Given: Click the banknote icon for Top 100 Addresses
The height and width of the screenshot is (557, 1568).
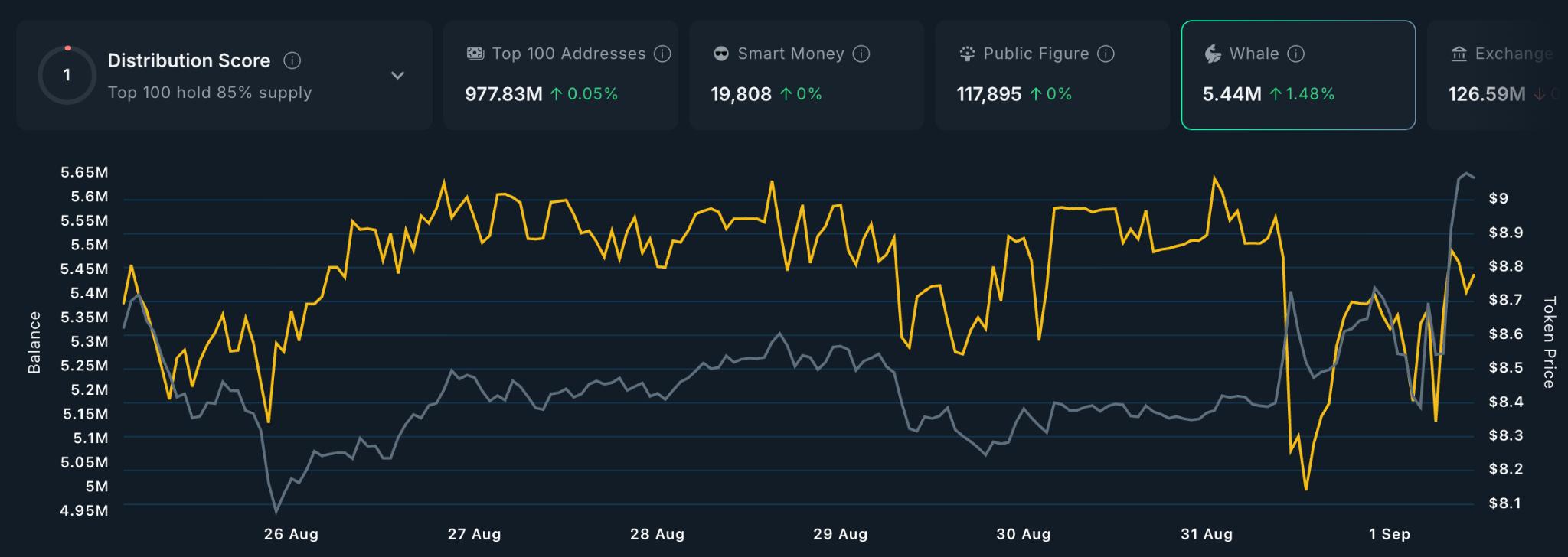Looking at the screenshot, I should 475,54.
